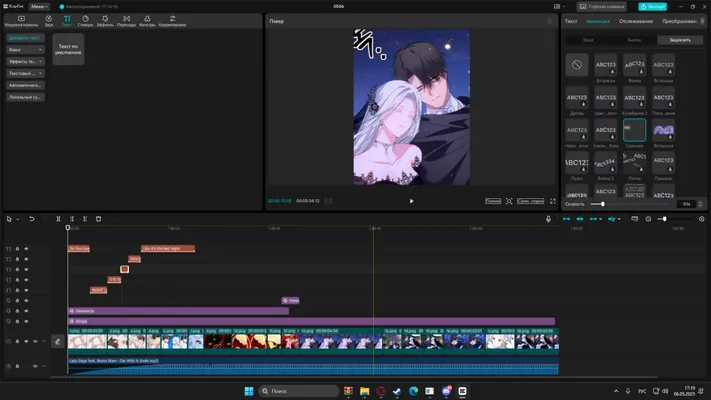Play the preview with the play button
The width and height of the screenshot is (711, 400).
click(x=411, y=201)
